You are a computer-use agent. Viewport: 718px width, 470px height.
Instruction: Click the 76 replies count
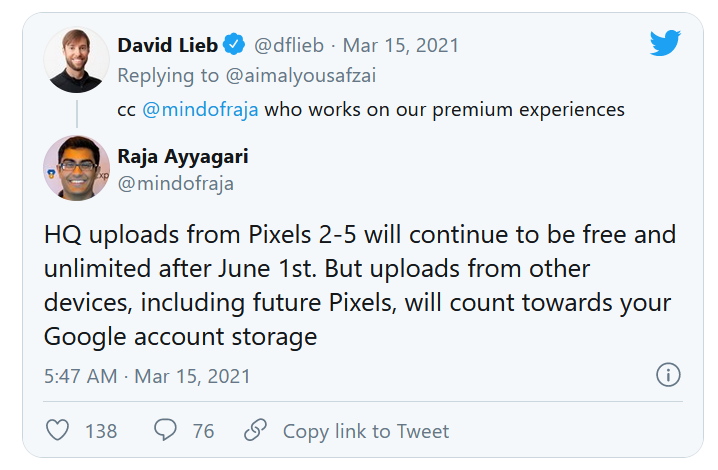point(203,431)
